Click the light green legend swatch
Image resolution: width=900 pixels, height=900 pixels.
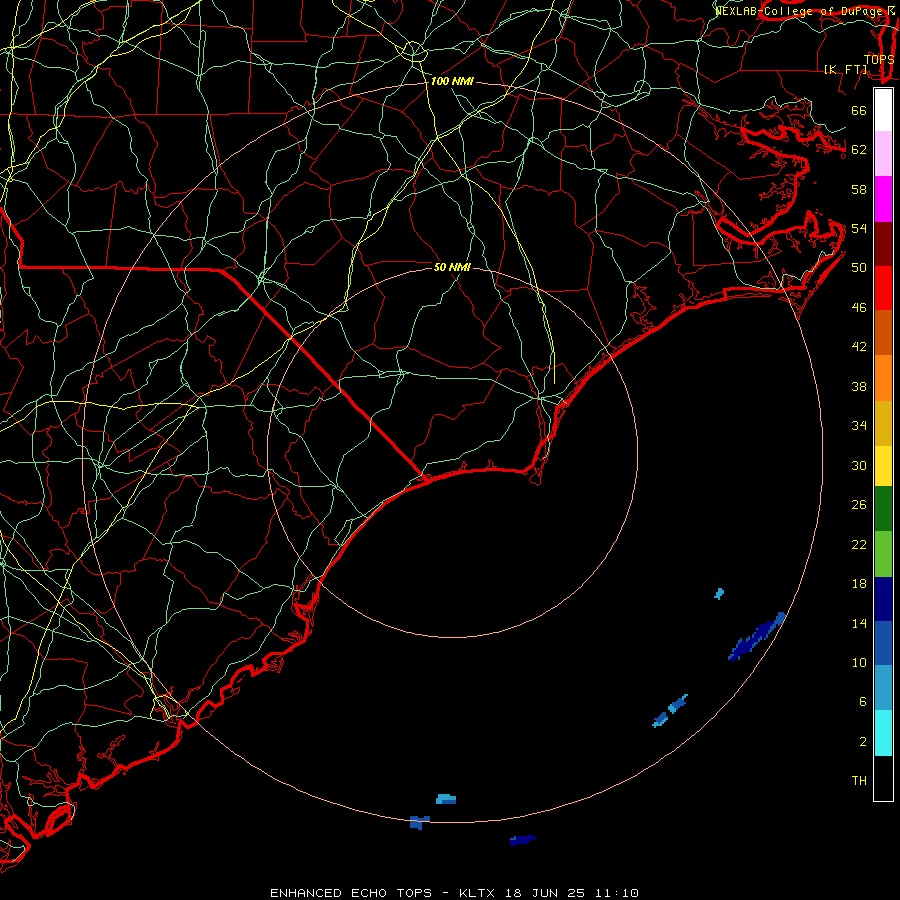click(x=883, y=554)
